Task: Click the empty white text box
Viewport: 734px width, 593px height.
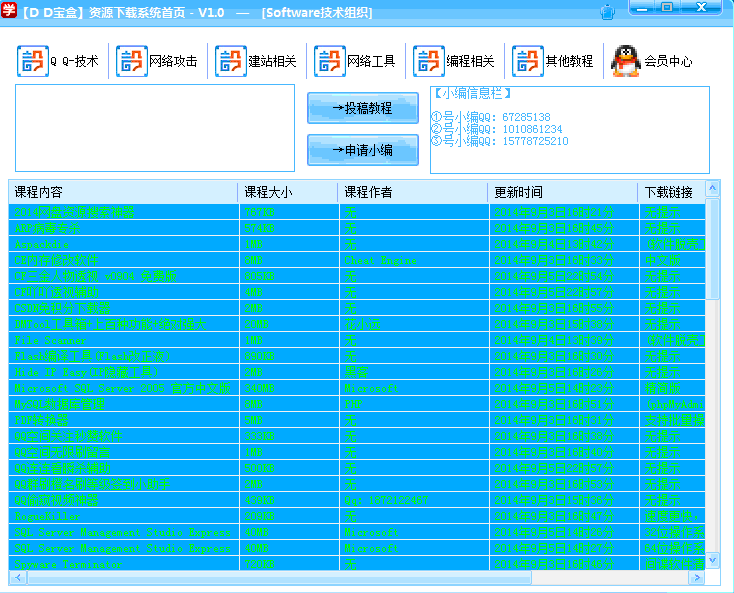Action: click(x=155, y=128)
